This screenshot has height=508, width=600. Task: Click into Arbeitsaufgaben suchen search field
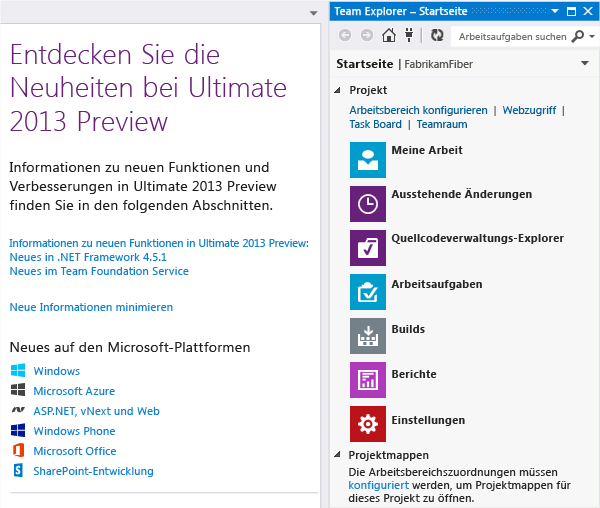512,37
